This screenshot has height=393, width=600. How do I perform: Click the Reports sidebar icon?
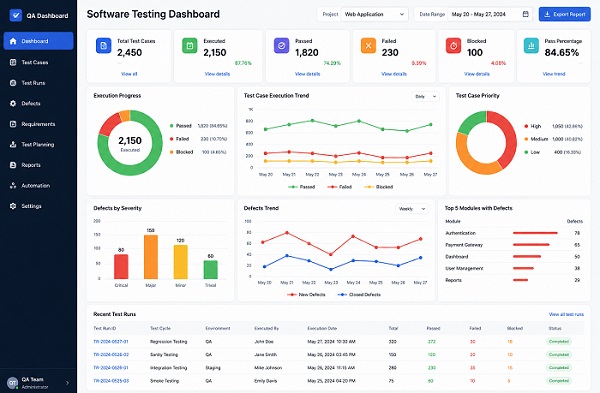point(13,165)
